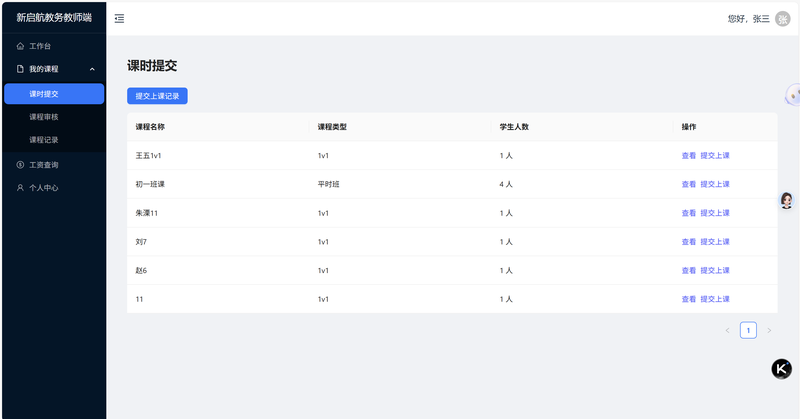Go to previous page arrow
800x419 pixels.
(728, 331)
